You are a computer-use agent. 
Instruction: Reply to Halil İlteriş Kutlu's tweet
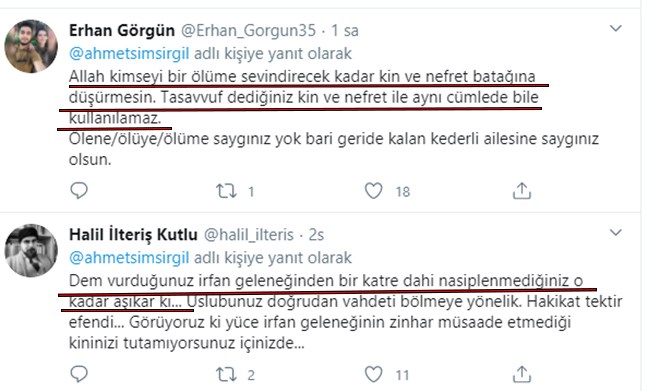click(x=79, y=374)
